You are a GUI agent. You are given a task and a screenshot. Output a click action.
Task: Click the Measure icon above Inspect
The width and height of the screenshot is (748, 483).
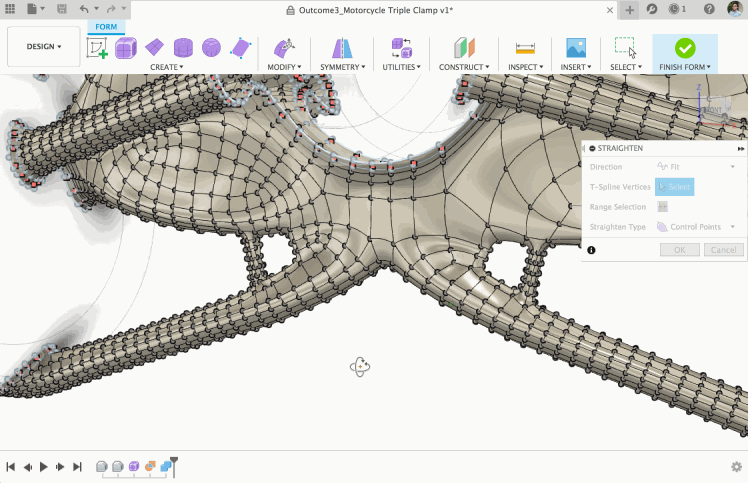click(x=523, y=48)
